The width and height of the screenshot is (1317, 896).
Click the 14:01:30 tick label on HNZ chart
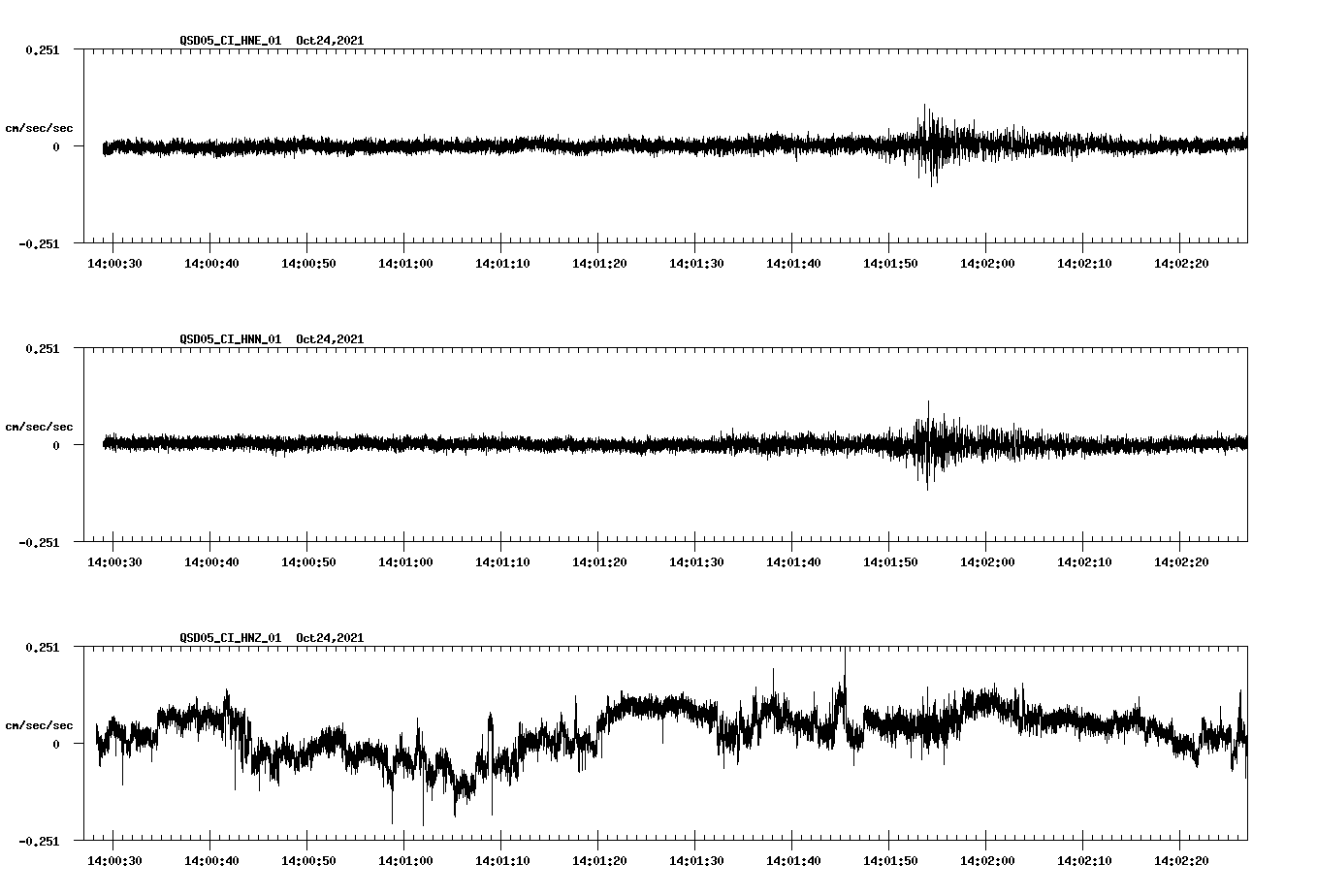pyautogui.click(x=696, y=861)
